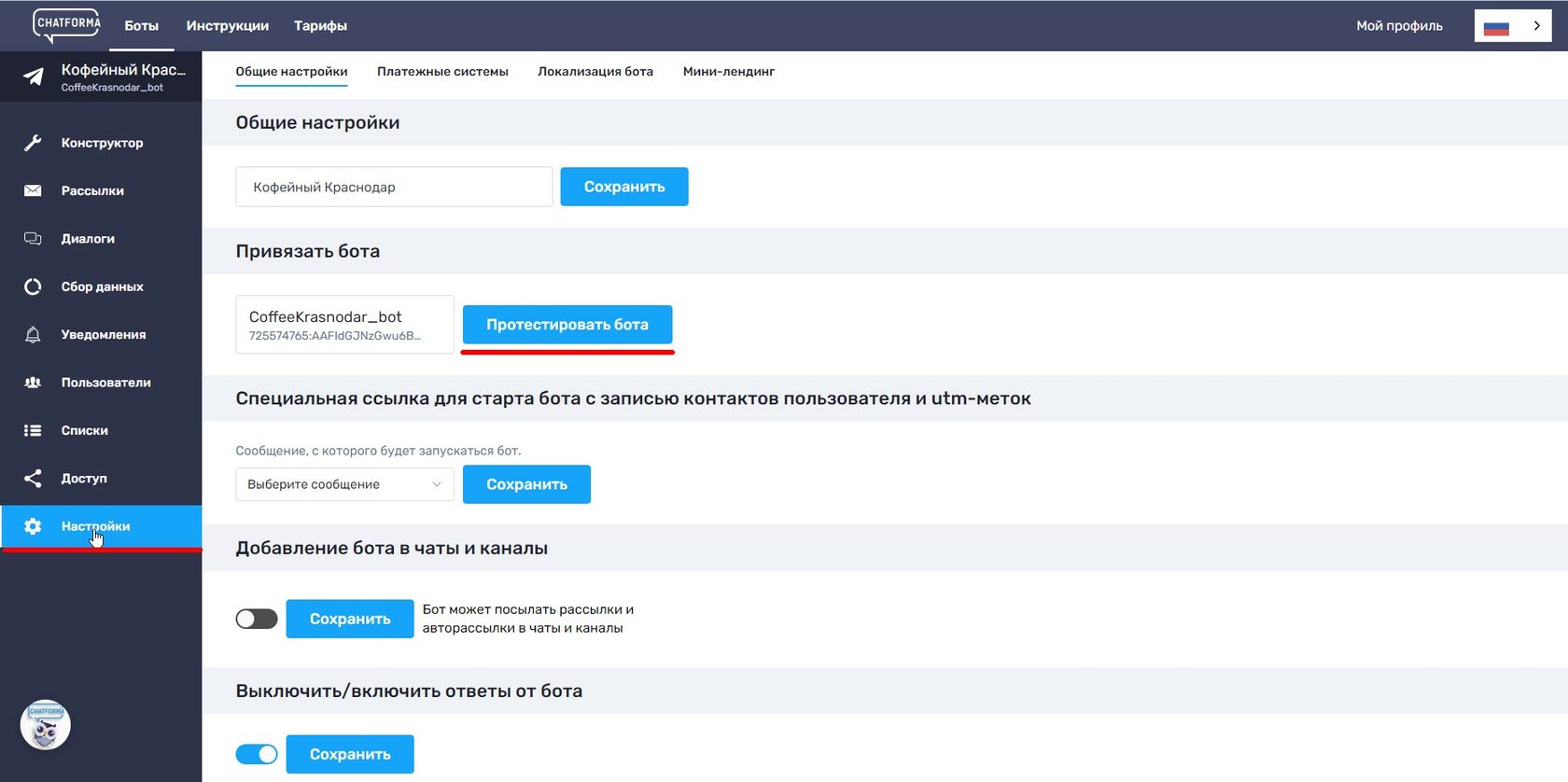Open the Выберите сообщение dropdown
This screenshot has height=782, width=1568.
344,484
